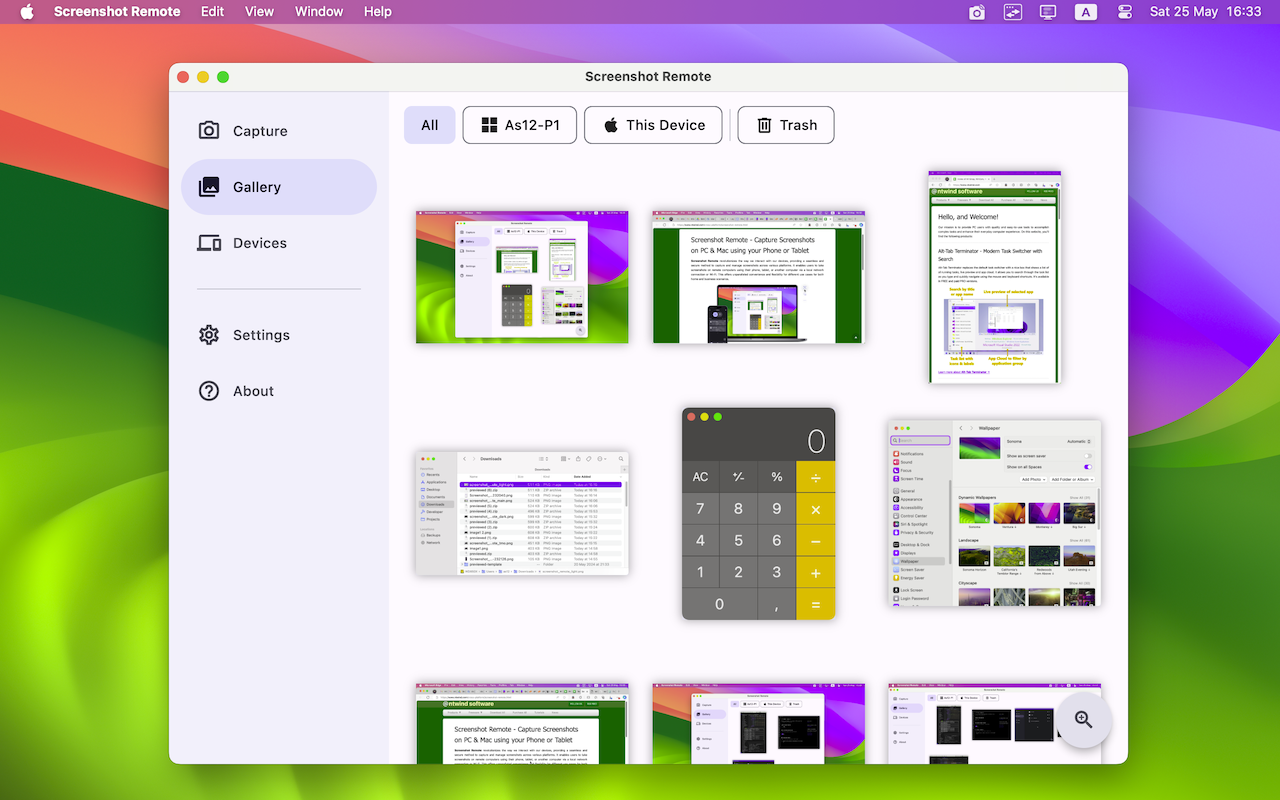
Task: Open the Gallery section icon
Action: tap(209, 186)
